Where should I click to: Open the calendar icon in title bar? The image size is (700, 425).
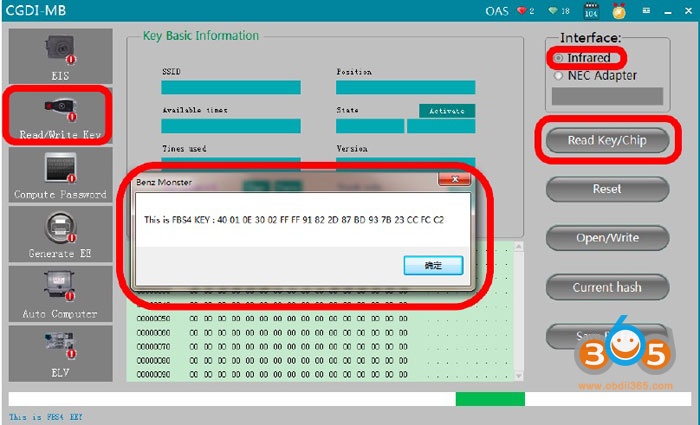pos(591,11)
